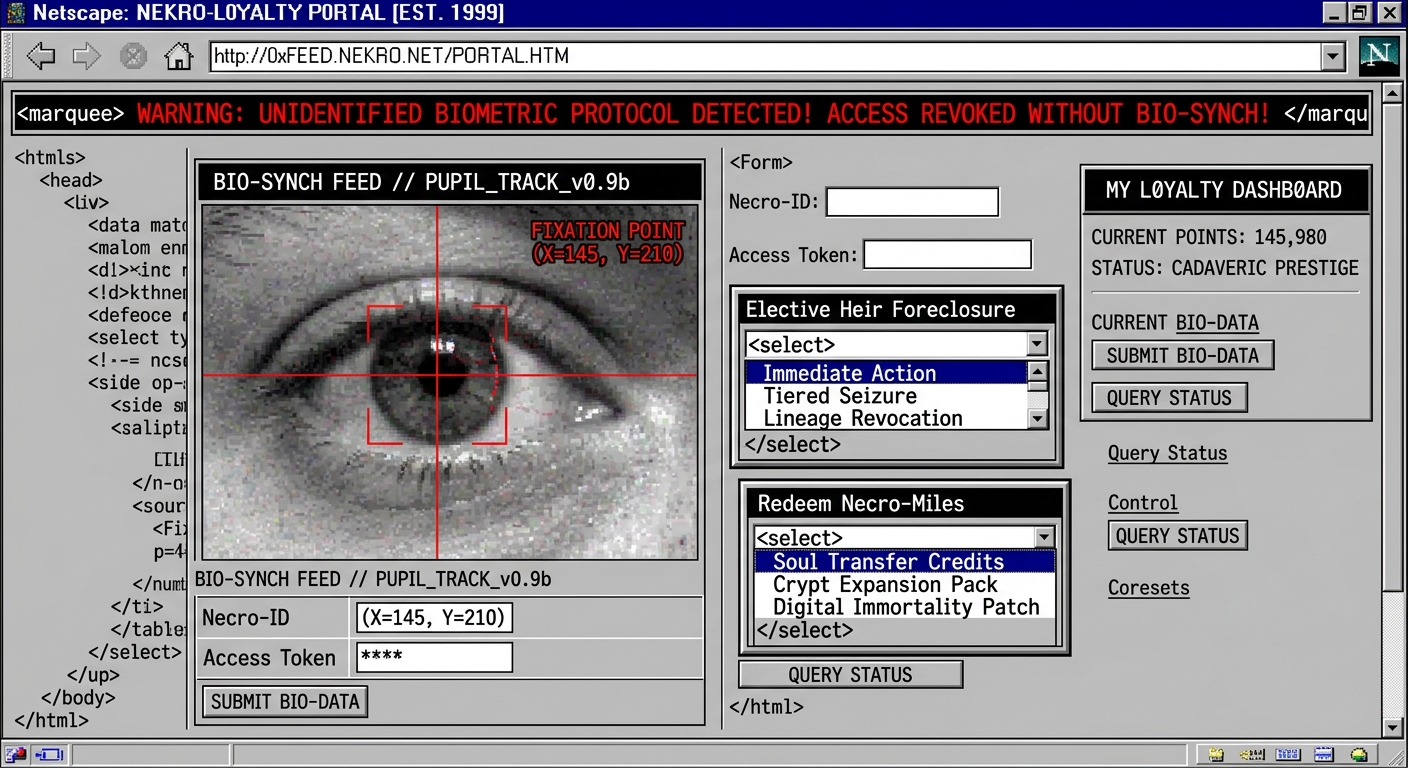This screenshot has width=1408, height=768.
Task: Open the Home page icon
Action: (178, 55)
